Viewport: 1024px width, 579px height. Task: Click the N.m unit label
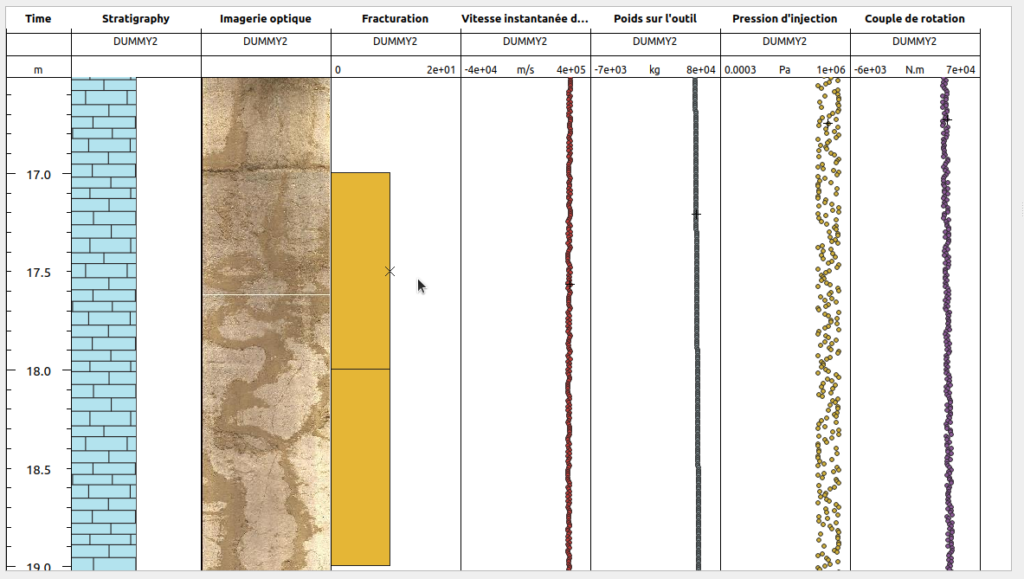(x=914, y=70)
